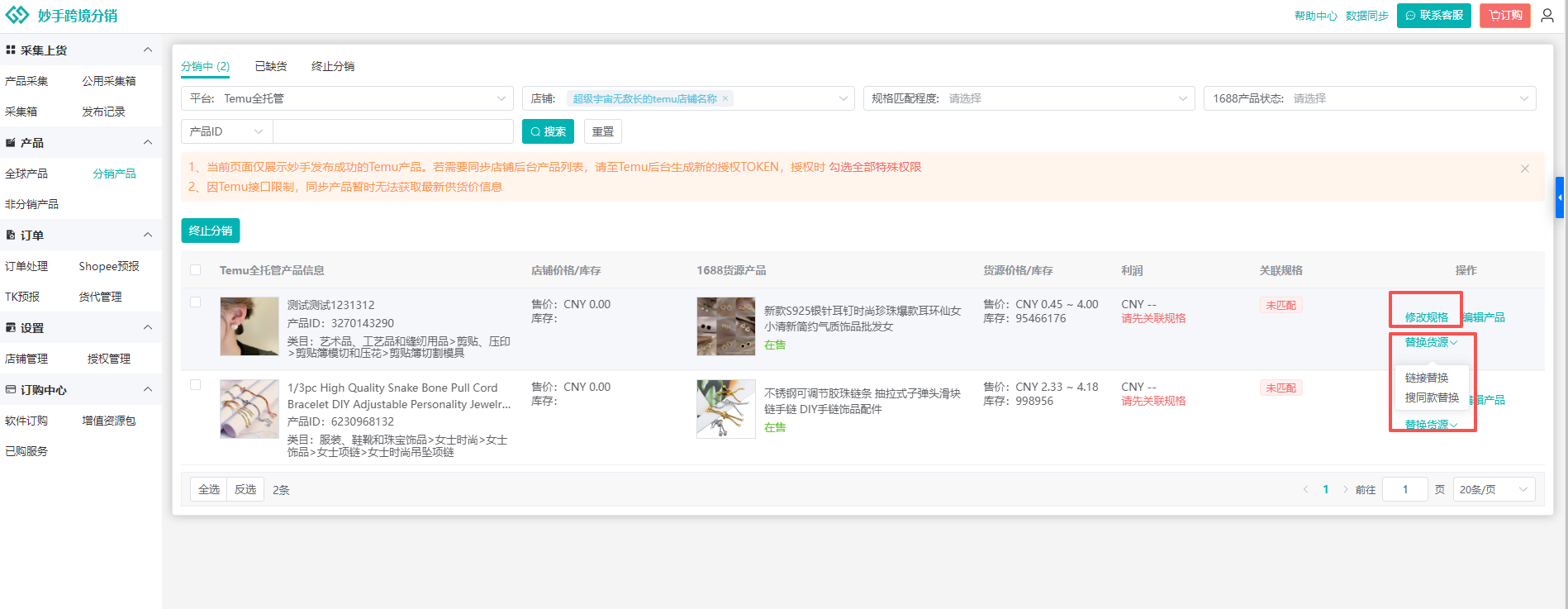
Task: Open 采集箱 in the sidebar
Action: (21, 112)
